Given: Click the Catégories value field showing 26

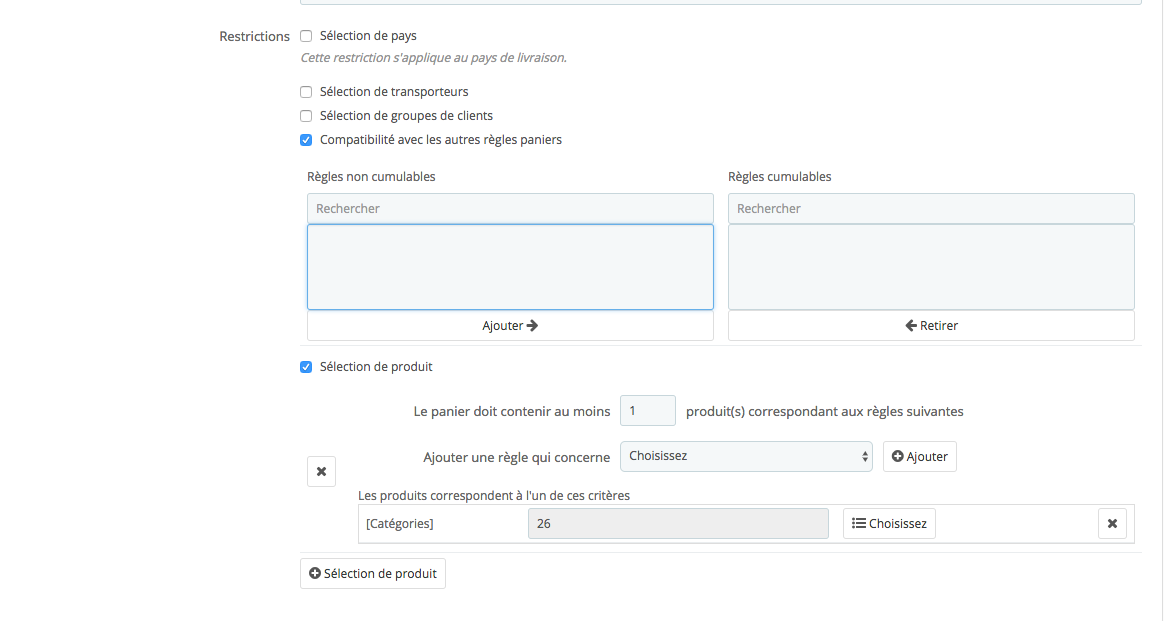Looking at the screenshot, I should pyautogui.click(x=678, y=524).
